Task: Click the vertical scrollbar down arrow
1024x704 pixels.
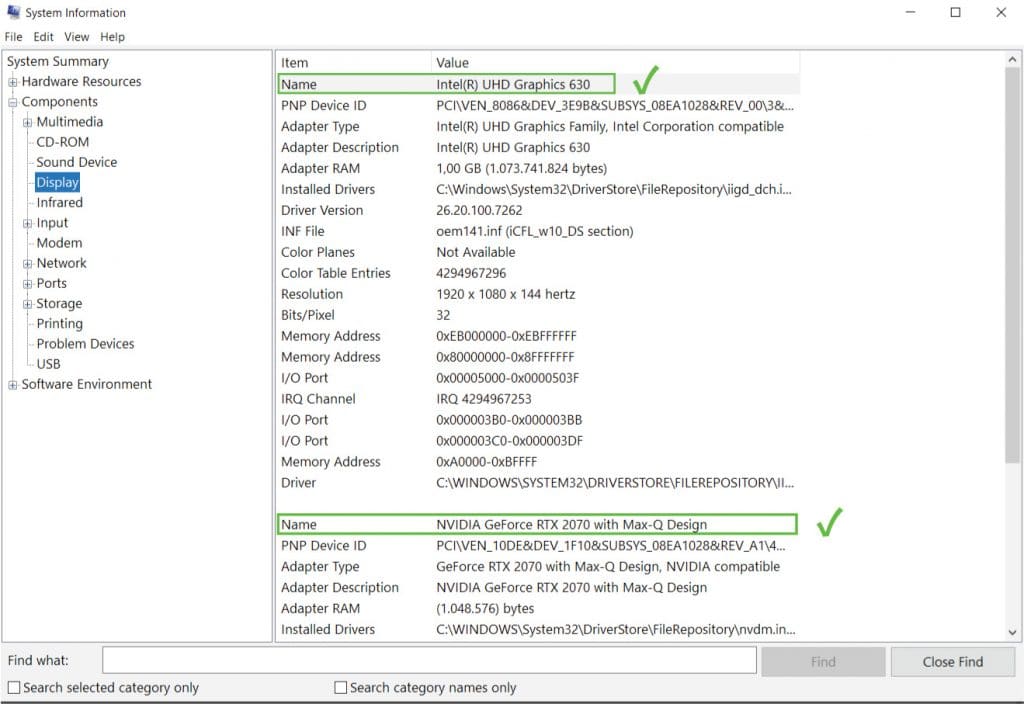Action: click(x=1013, y=630)
